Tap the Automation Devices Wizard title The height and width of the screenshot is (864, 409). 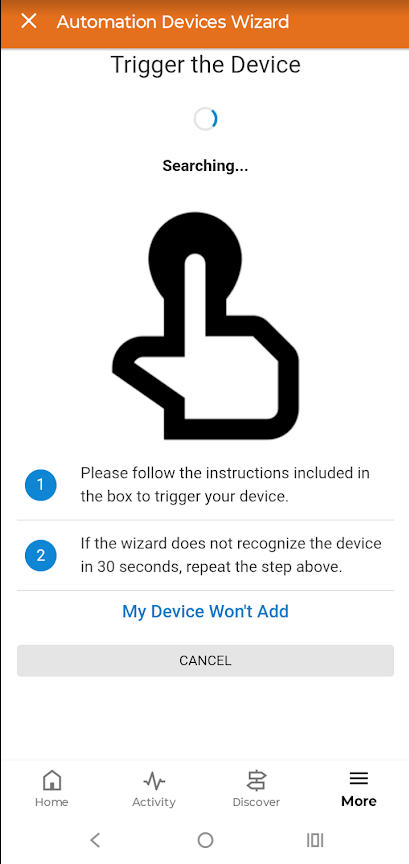pyautogui.click(x=173, y=22)
